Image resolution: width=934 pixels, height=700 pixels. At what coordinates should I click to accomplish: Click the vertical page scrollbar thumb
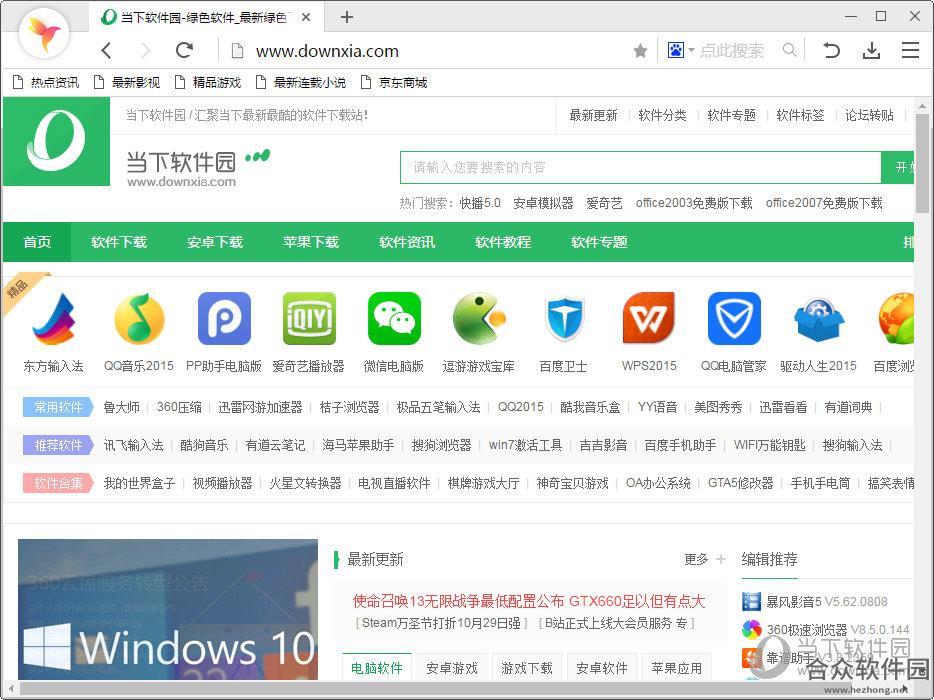pos(922,163)
